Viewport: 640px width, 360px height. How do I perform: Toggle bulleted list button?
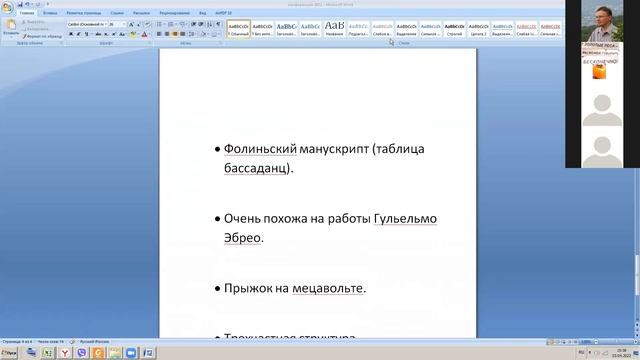(159, 24)
